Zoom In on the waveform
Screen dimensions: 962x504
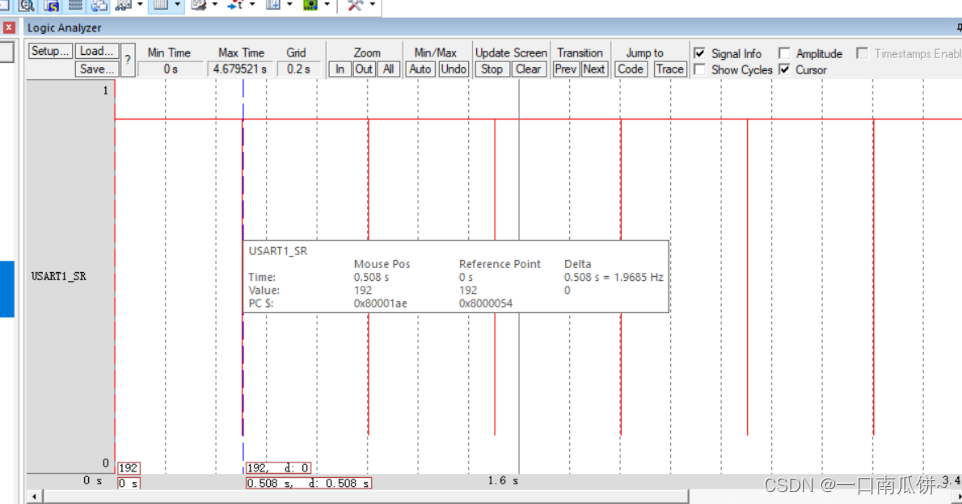[339, 69]
